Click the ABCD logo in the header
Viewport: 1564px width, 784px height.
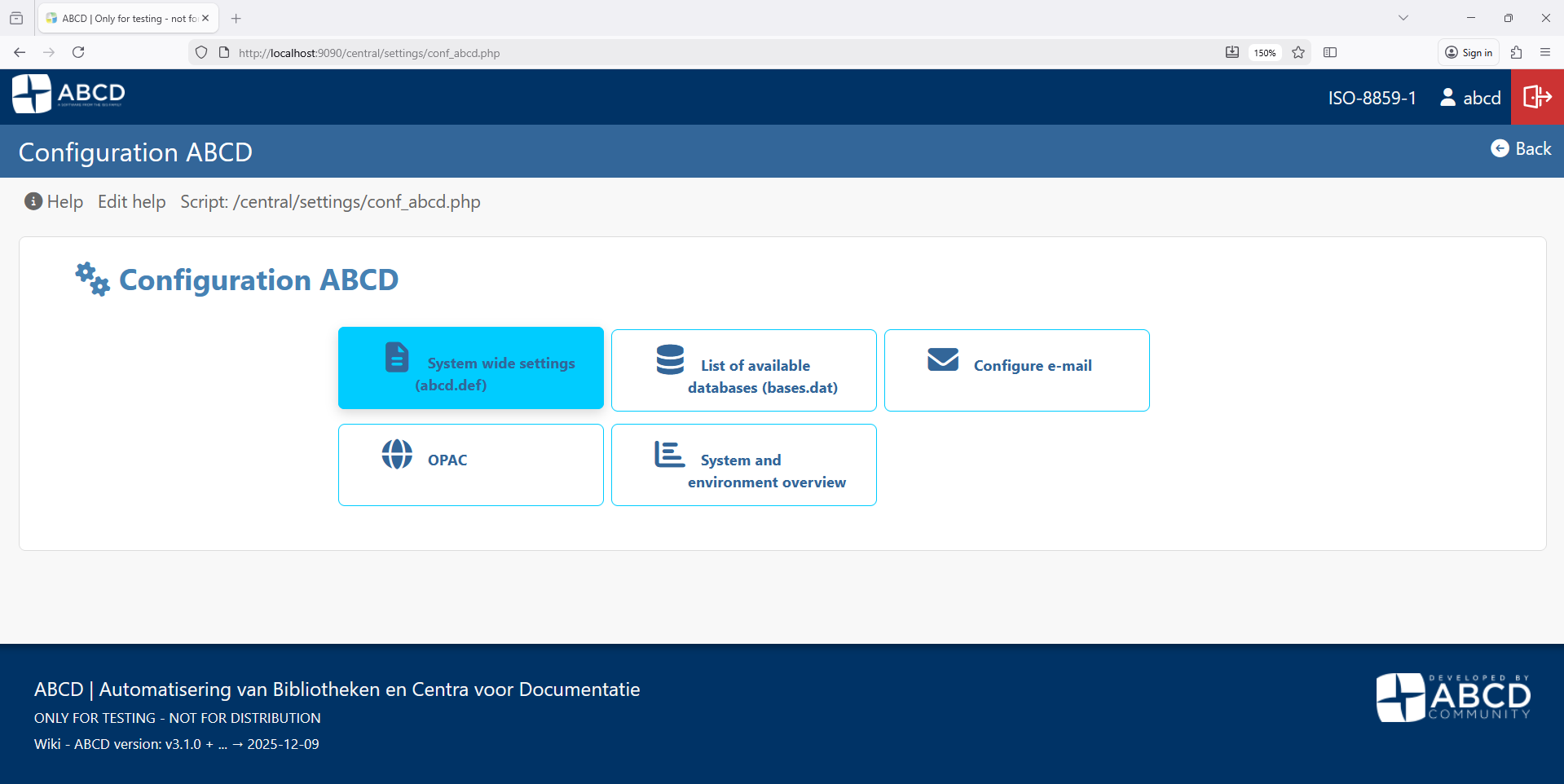tap(68, 93)
